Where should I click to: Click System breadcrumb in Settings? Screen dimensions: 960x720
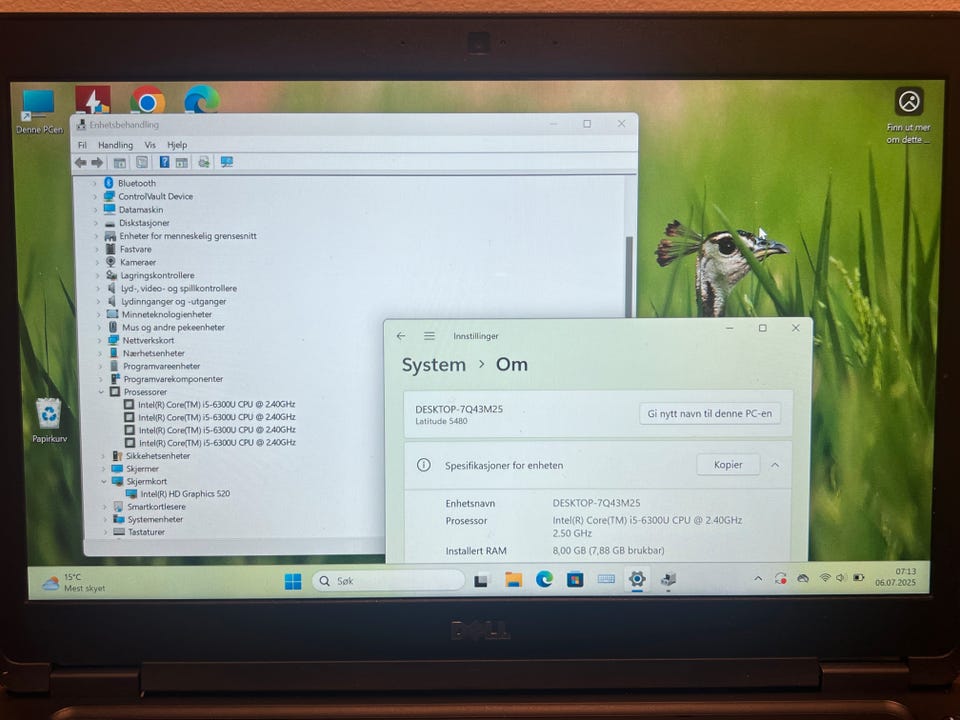point(433,365)
